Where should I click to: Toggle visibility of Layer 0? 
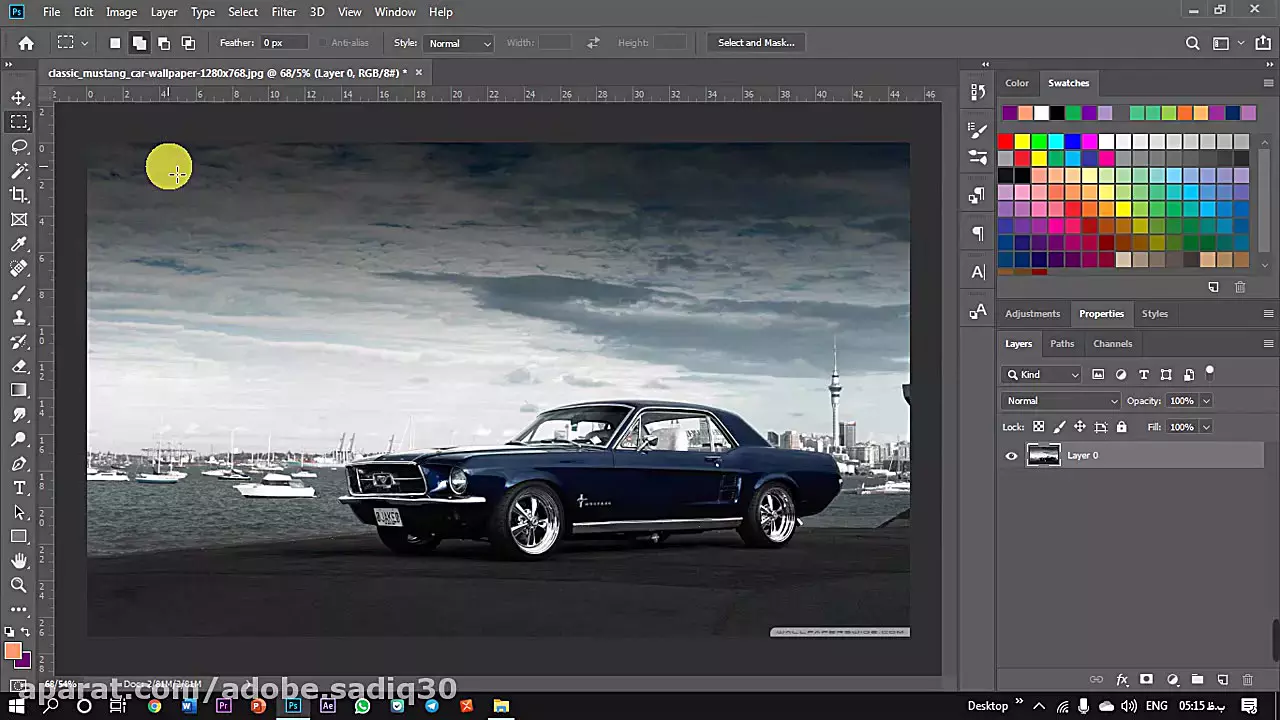click(1011, 456)
